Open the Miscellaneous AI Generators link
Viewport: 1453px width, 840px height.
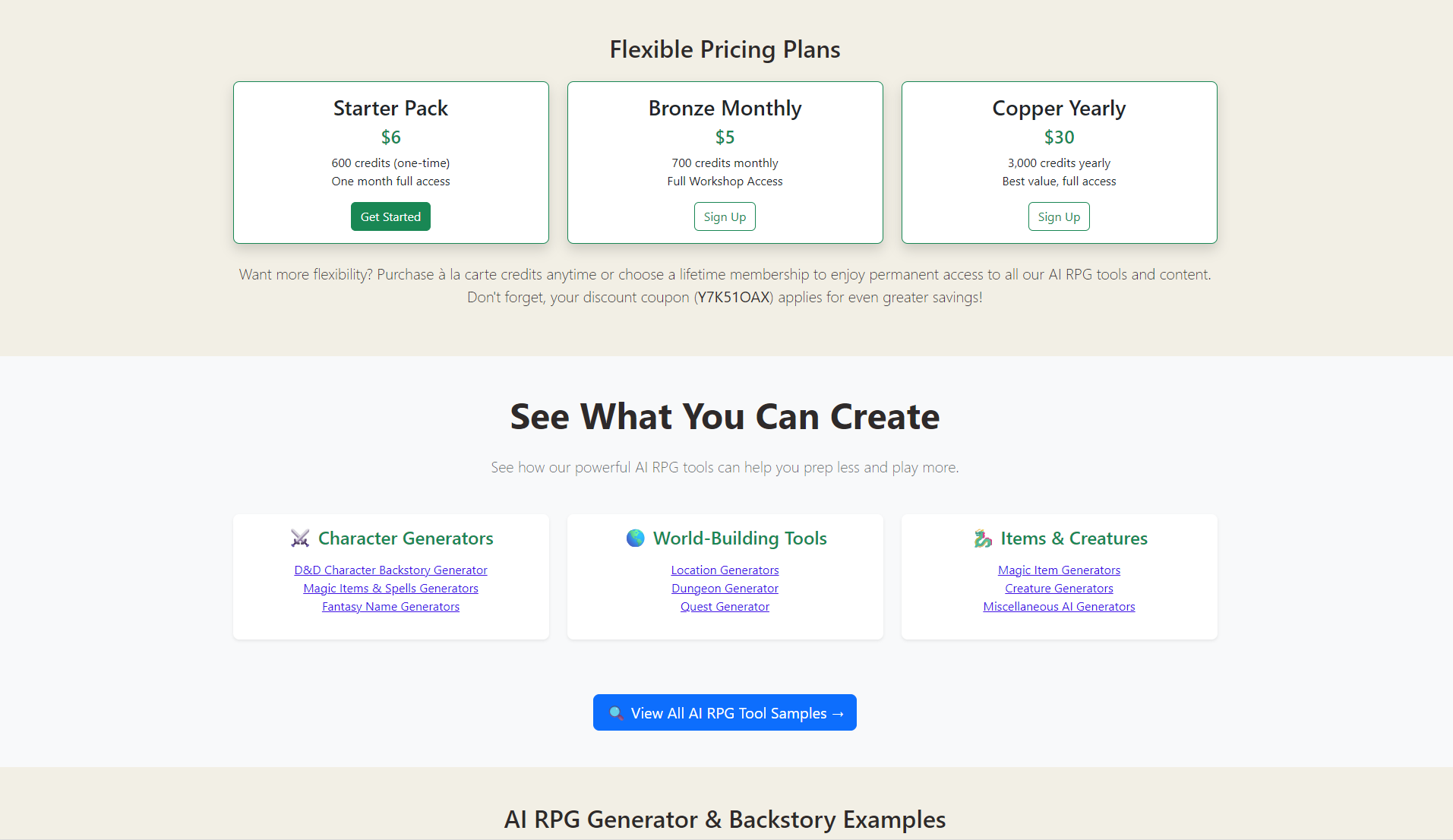1059,607
